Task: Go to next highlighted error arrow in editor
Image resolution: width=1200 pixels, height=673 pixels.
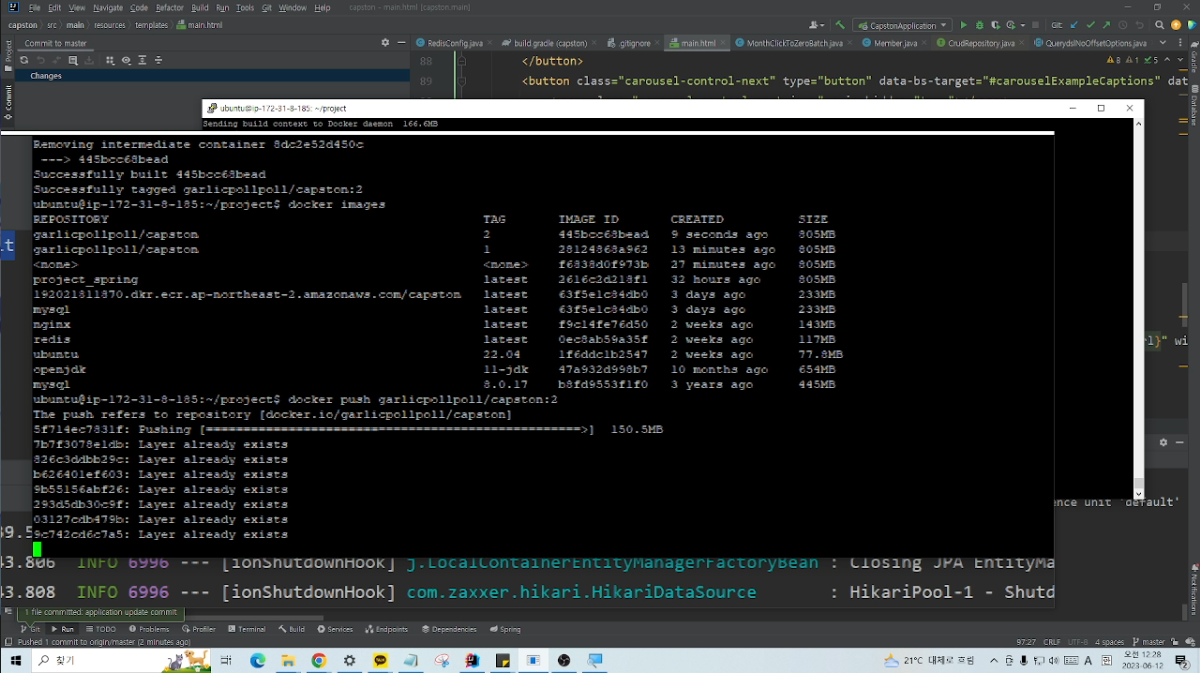Action: coord(1179,61)
